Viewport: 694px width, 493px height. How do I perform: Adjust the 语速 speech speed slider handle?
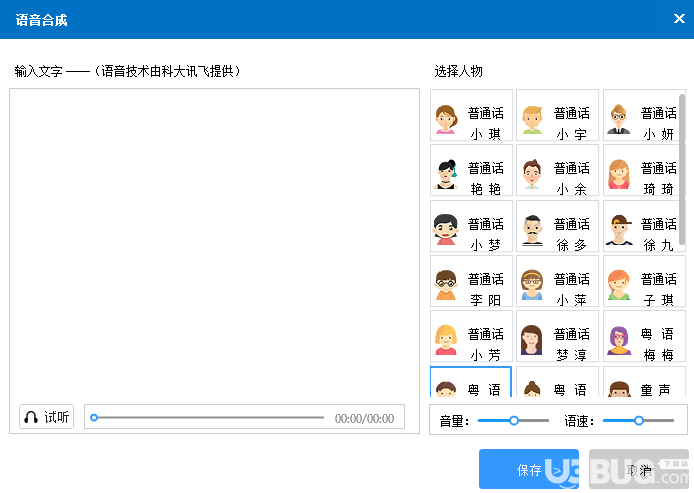(x=639, y=420)
